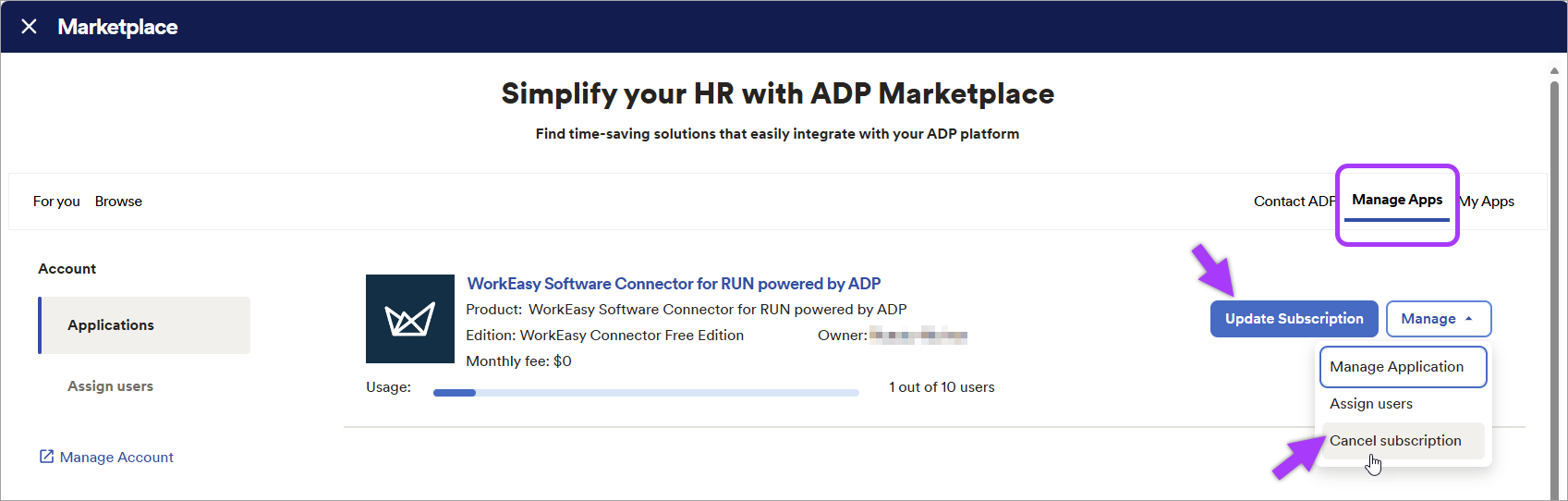Image resolution: width=1568 pixels, height=501 pixels.
Task: Select Cancel subscription menu entry
Action: click(x=1403, y=441)
